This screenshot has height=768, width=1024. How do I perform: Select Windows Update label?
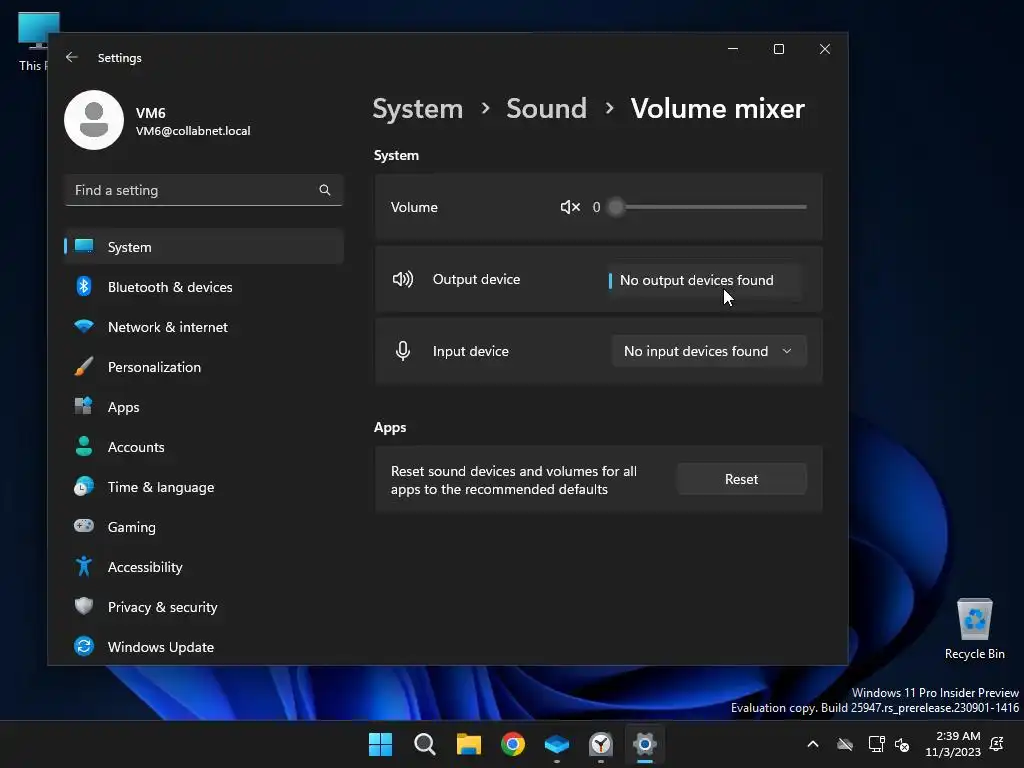[161, 647]
